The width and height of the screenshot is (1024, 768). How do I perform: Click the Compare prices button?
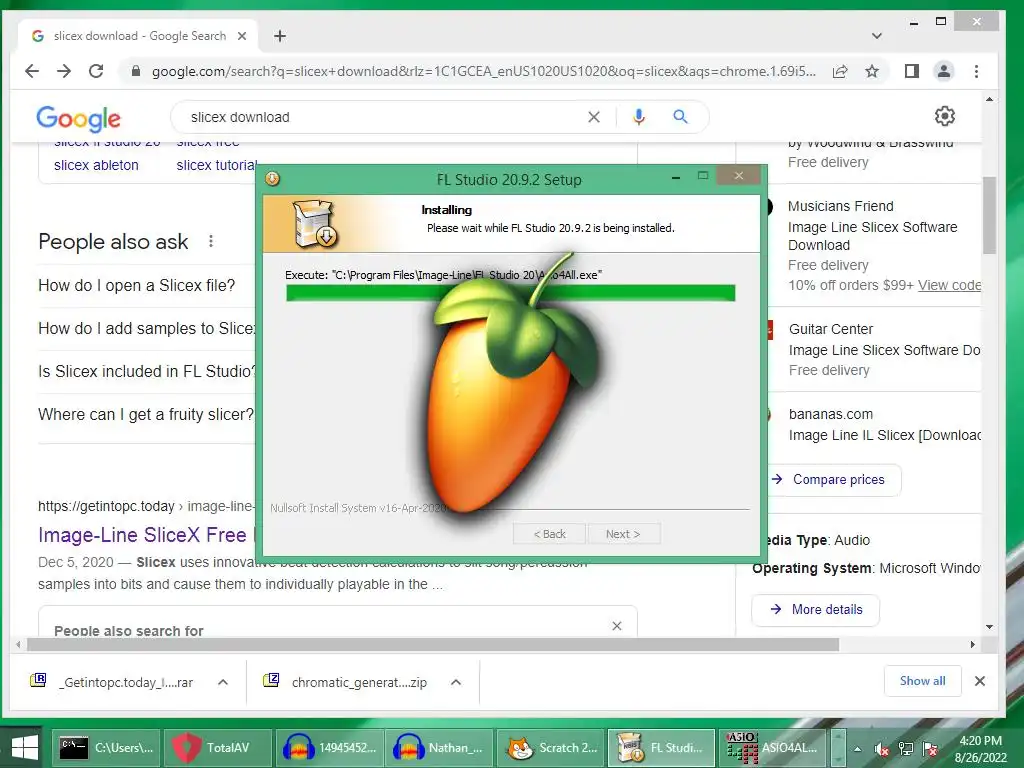point(835,479)
